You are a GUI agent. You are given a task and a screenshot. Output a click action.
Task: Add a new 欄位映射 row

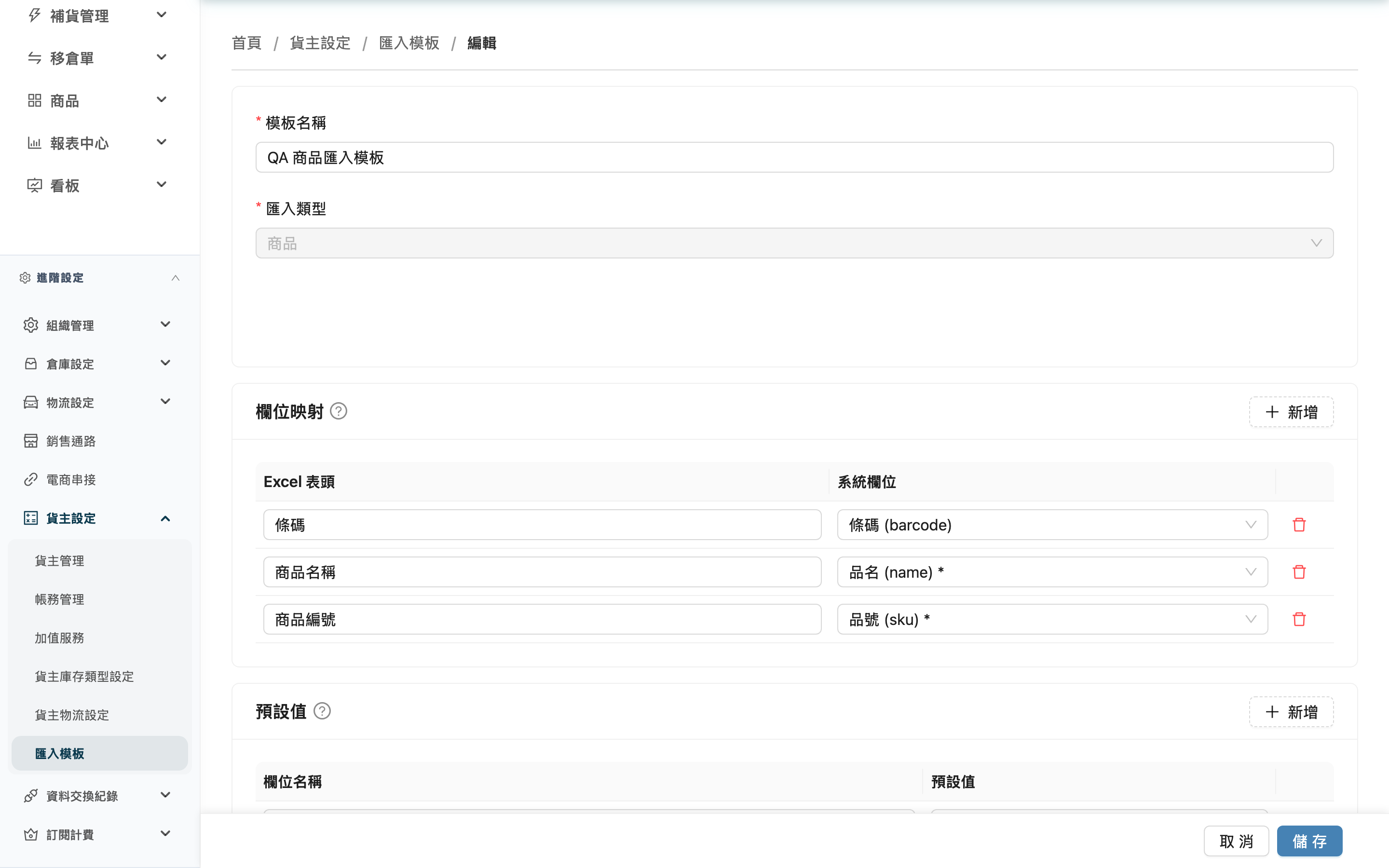pyautogui.click(x=1292, y=412)
